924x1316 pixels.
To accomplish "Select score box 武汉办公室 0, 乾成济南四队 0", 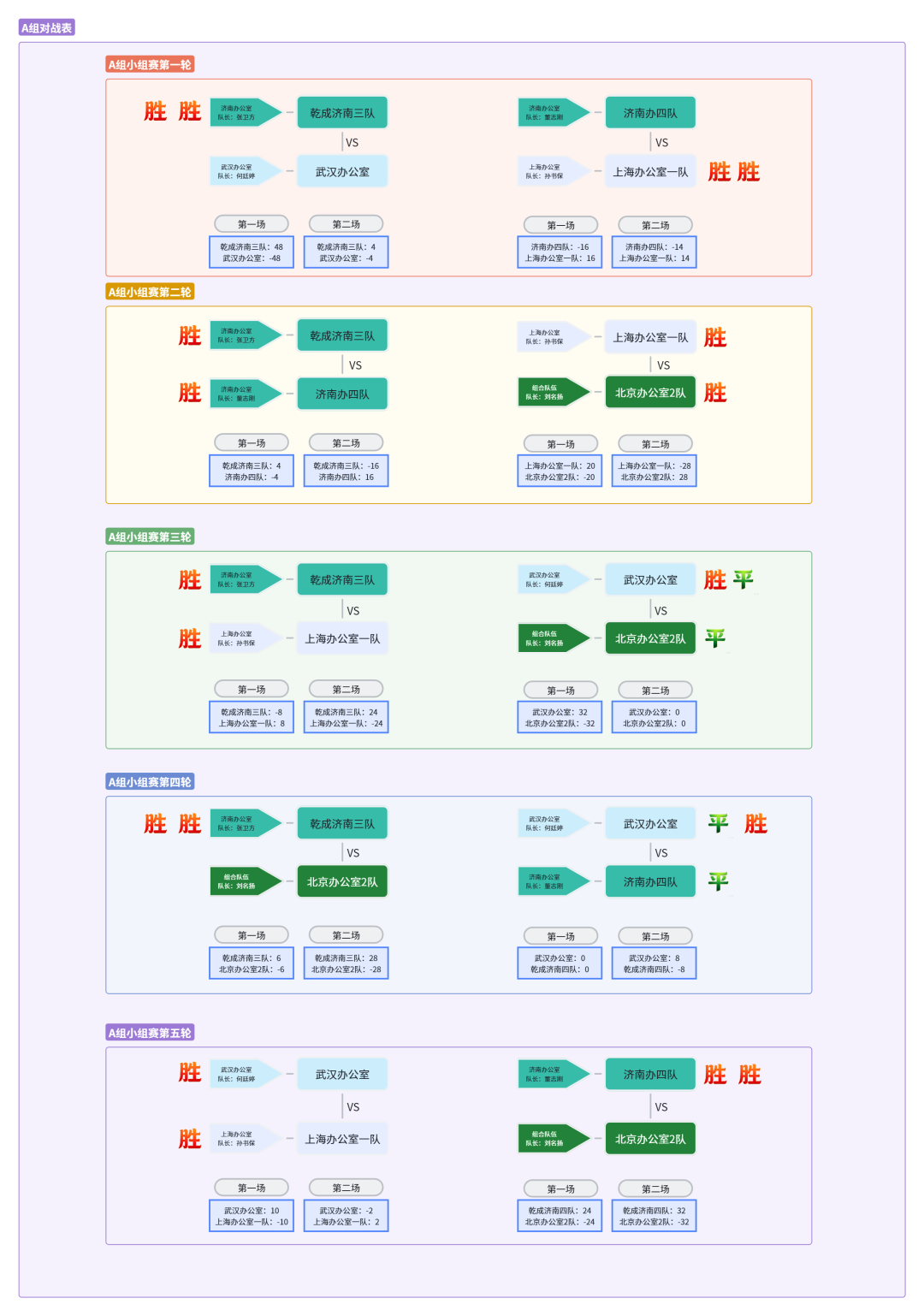I will [560, 963].
